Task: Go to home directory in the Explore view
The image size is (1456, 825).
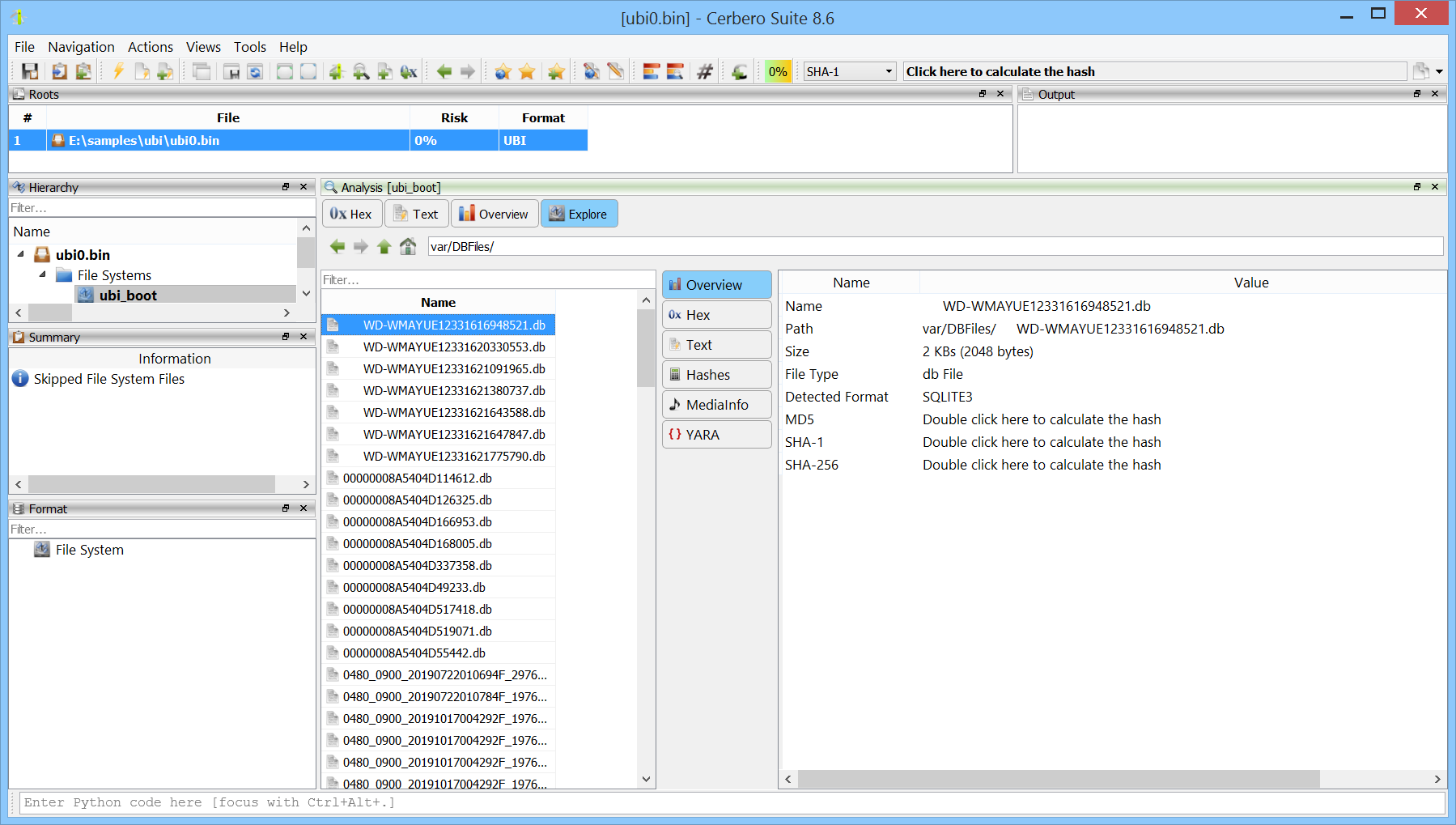Action: 408,246
